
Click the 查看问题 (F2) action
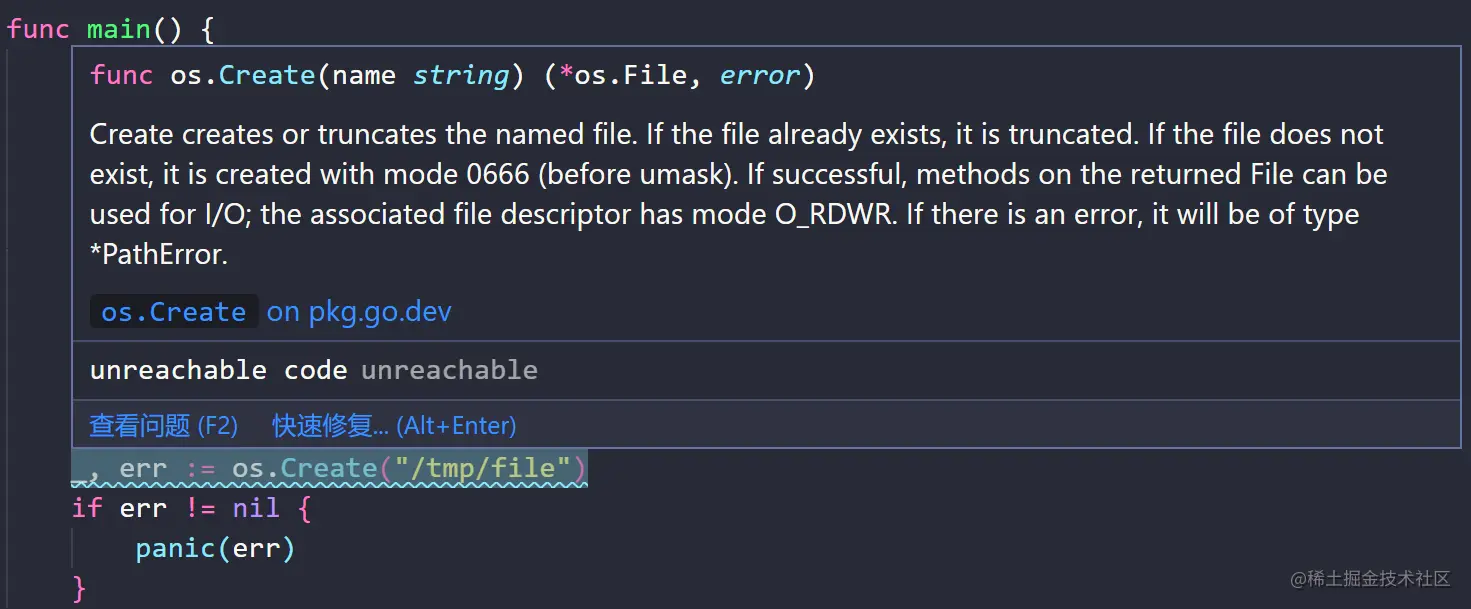164,426
